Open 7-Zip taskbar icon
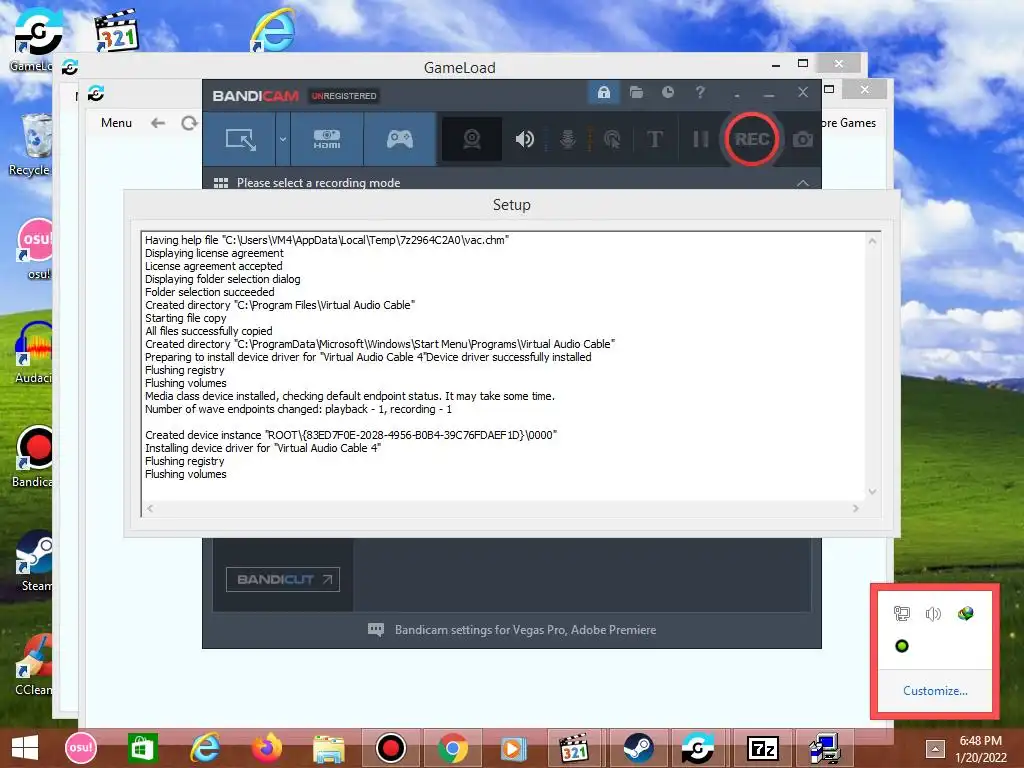Image resolution: width=1024 pixels, height=768 pixels. [762, 748]
